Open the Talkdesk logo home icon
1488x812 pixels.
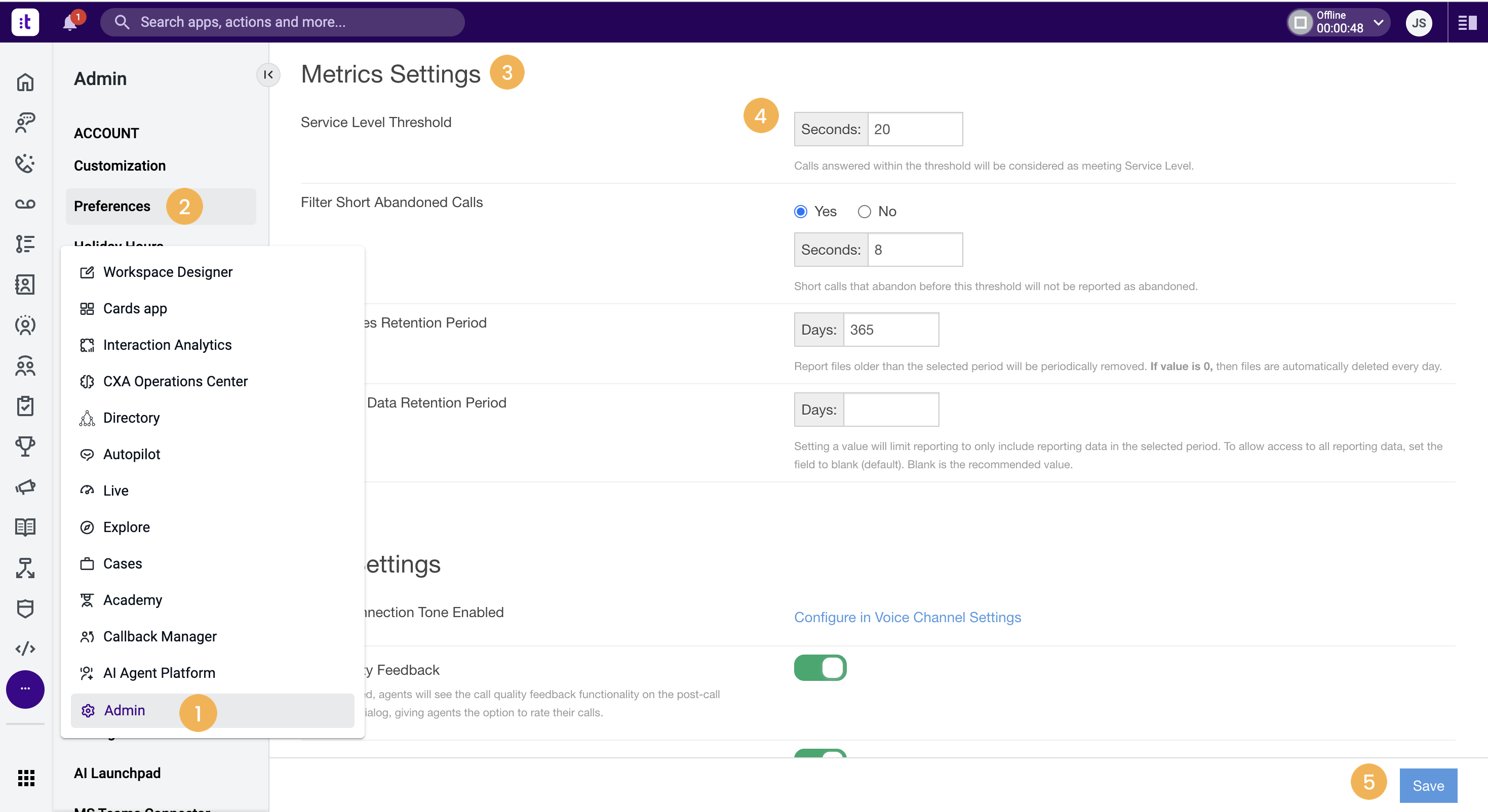[25, 22]
